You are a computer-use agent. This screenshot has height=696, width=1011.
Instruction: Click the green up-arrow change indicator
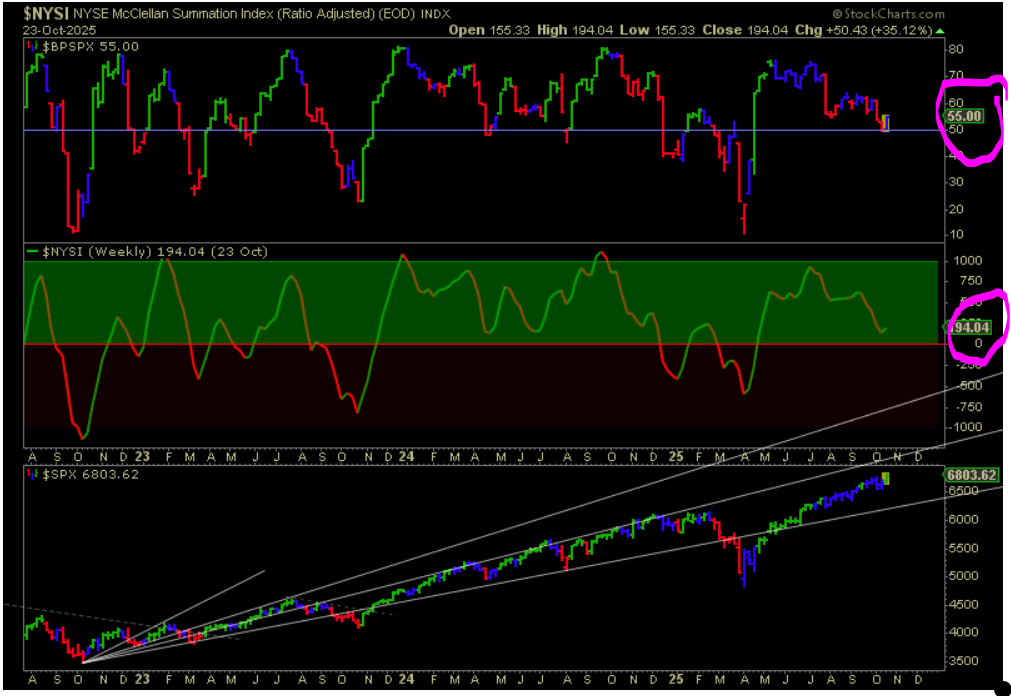[x=939, y=30]
